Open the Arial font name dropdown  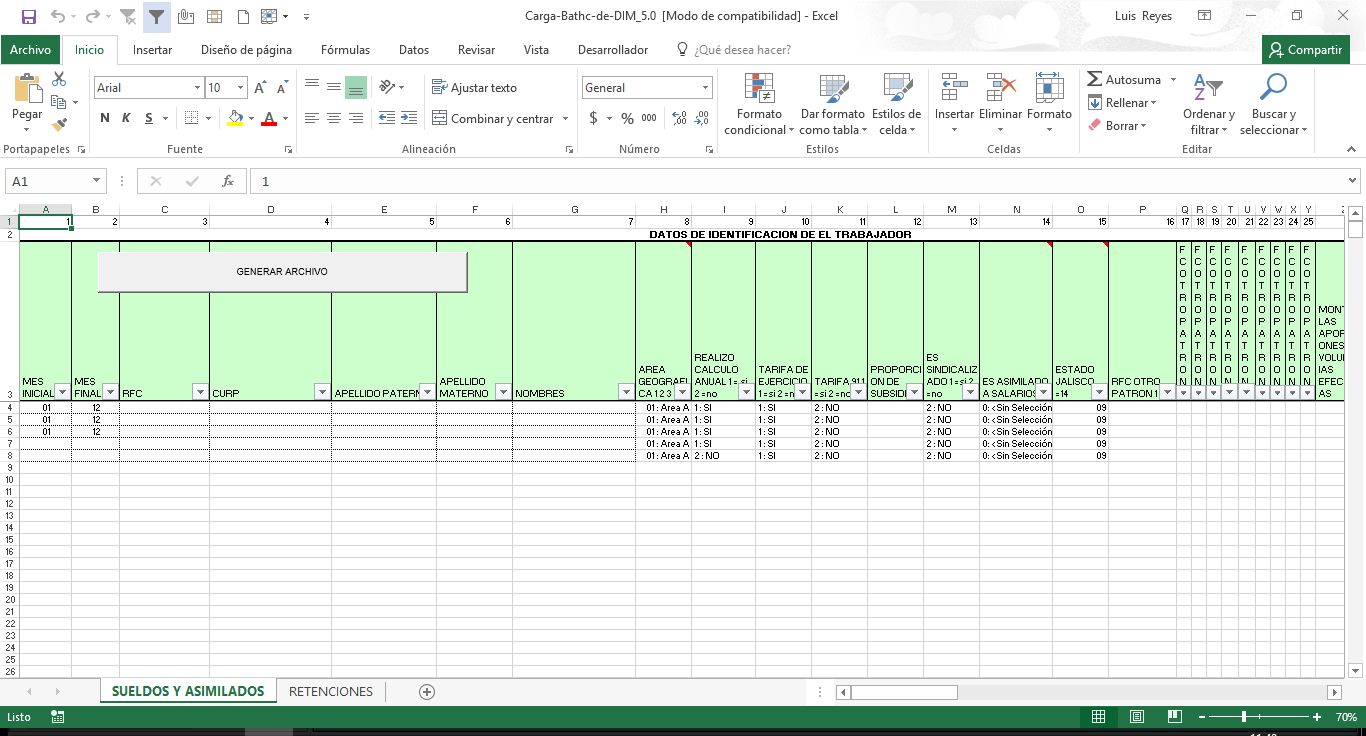point(198,88)
